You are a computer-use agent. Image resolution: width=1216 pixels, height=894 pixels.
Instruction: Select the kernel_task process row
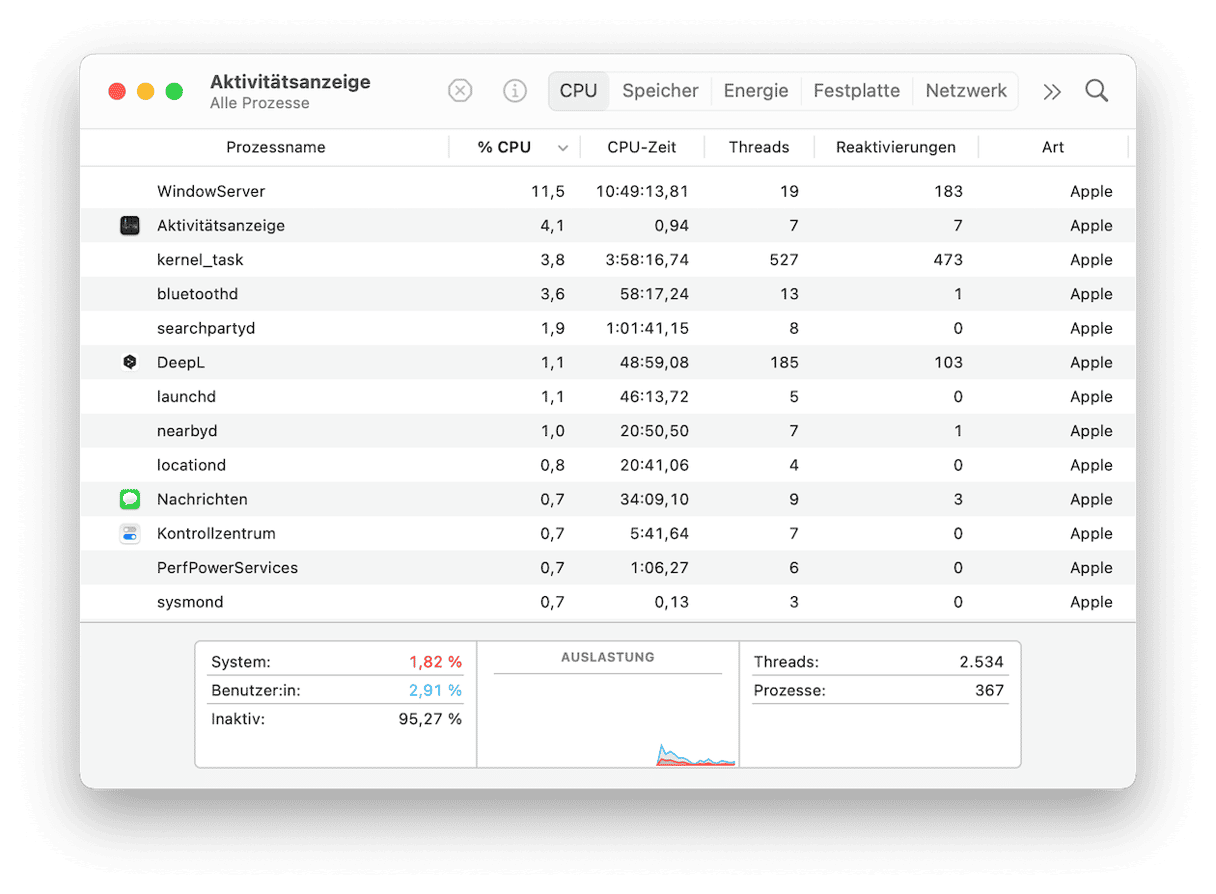click(608, 260)
